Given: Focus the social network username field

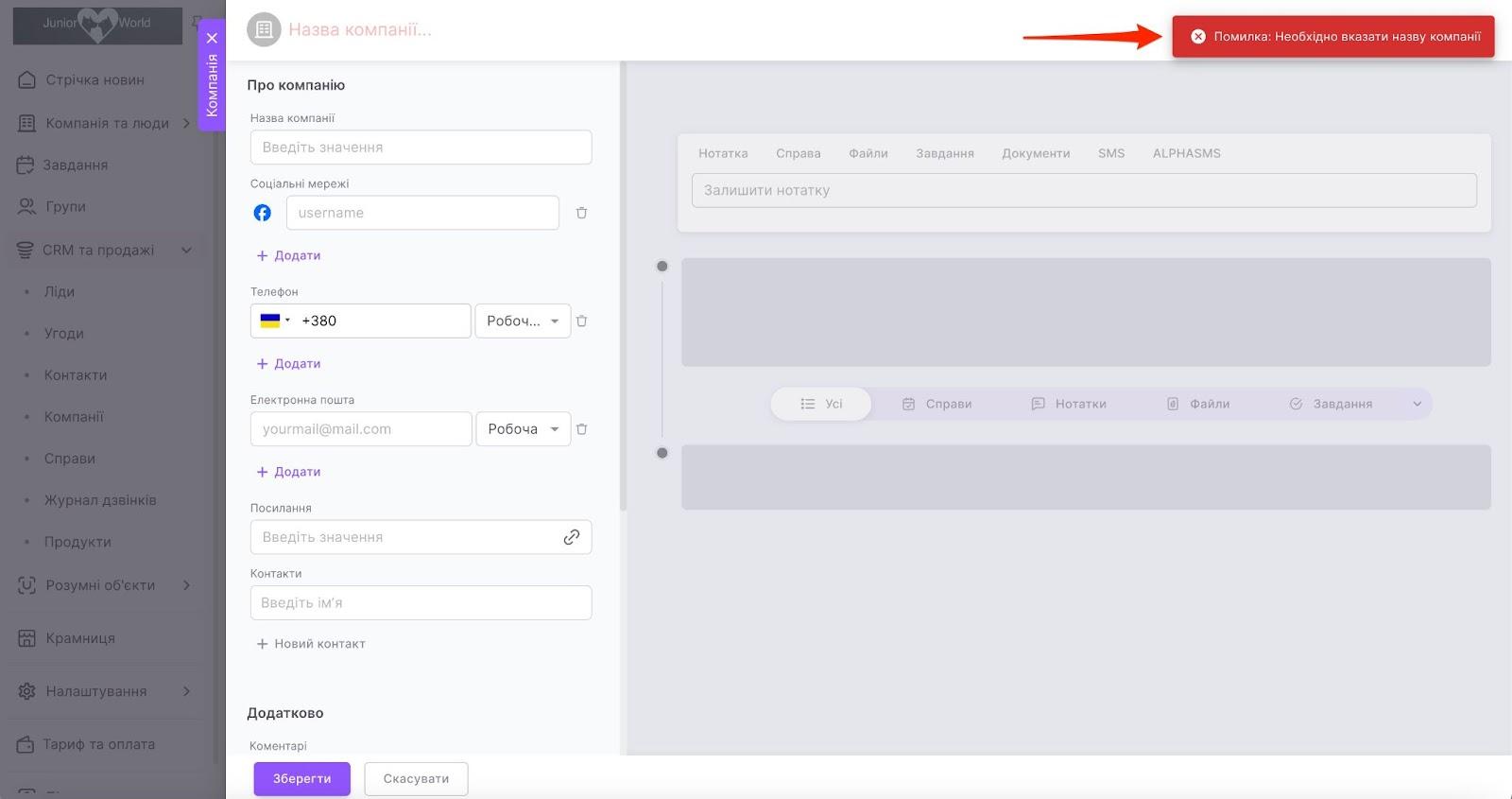Looking at the screenshot, I should (422, 213).
